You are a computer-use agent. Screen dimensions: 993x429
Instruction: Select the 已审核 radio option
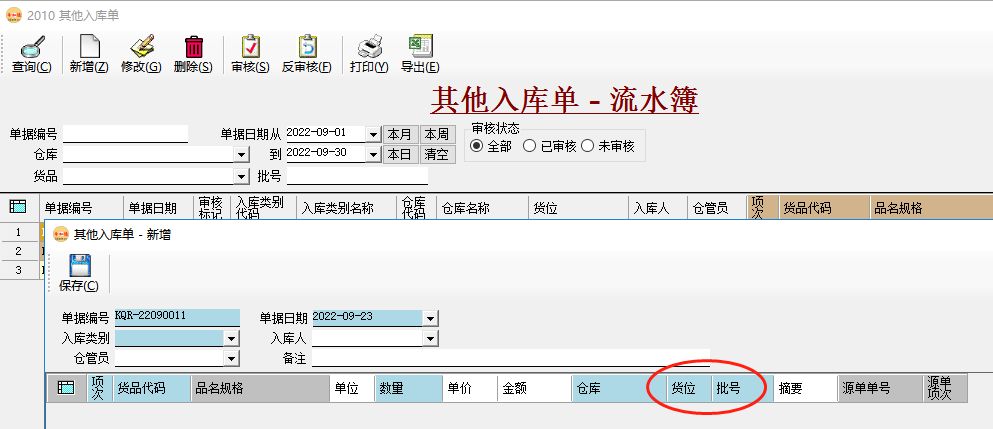(529, 146)
